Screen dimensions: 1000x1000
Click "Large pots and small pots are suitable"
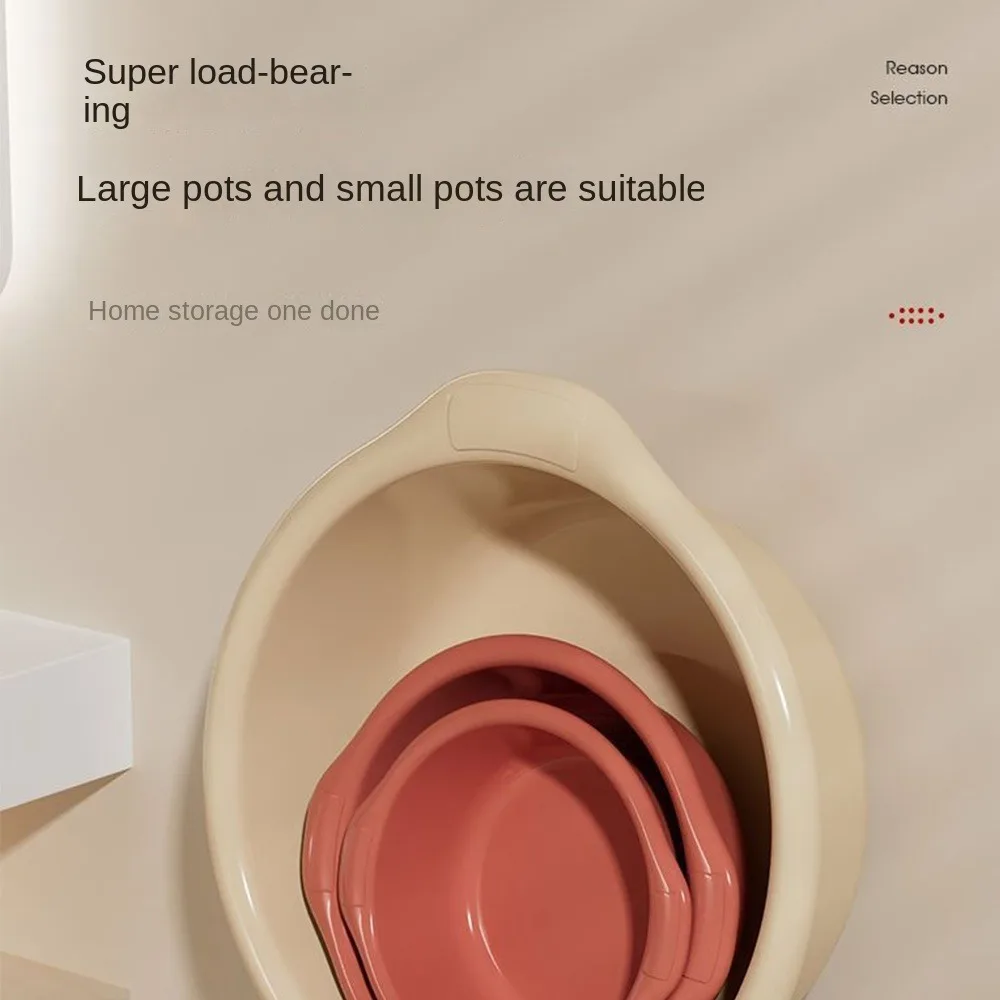pyautogui.click(x=390, y=189)
